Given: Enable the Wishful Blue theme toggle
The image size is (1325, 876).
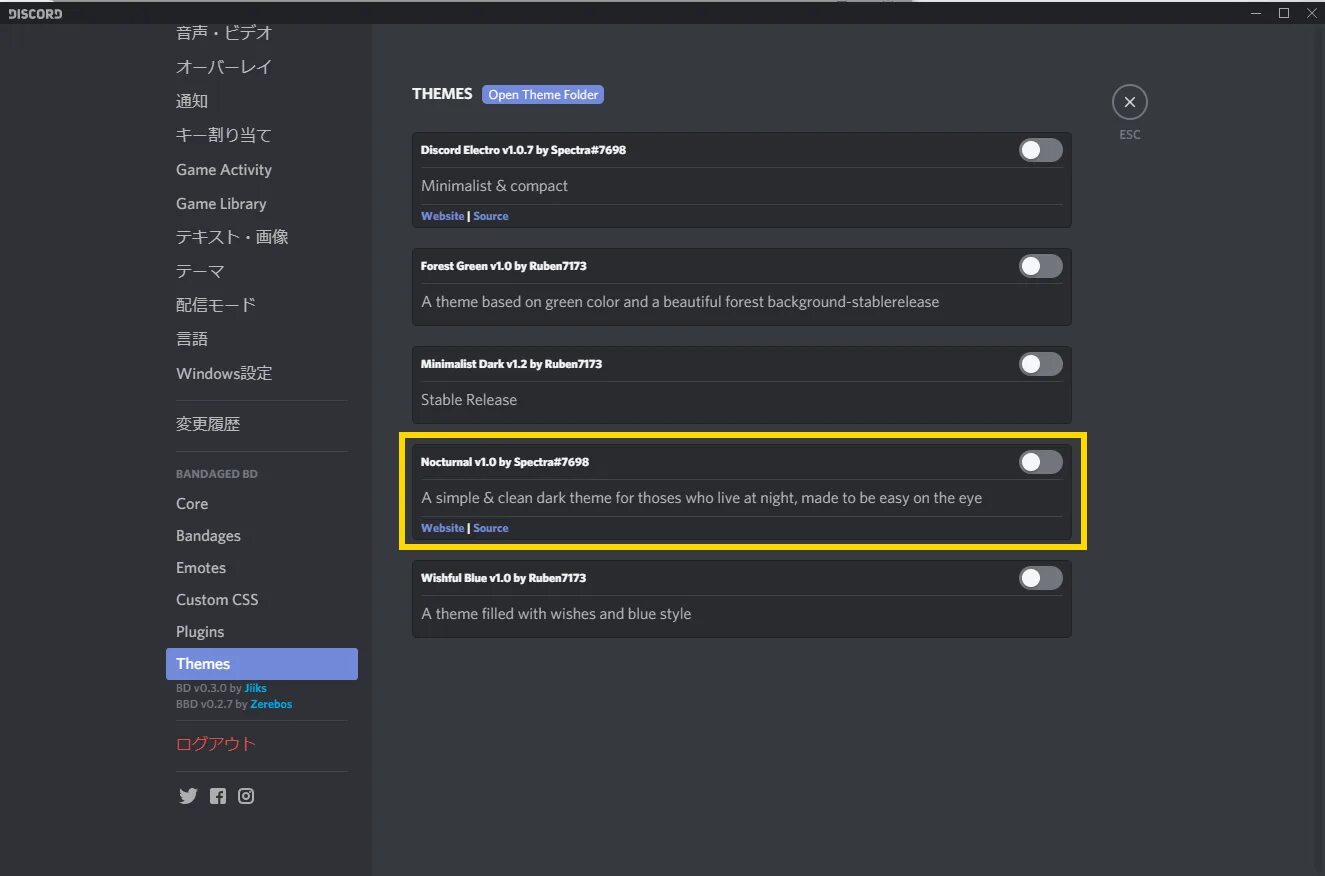Looking at the screenshot, I should 1041,578.
